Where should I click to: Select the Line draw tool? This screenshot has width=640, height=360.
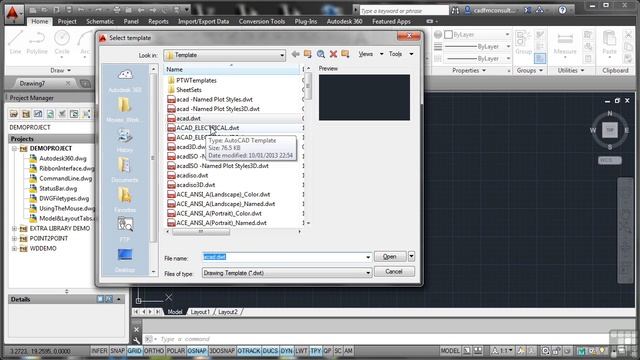click(x=15, y=42)
